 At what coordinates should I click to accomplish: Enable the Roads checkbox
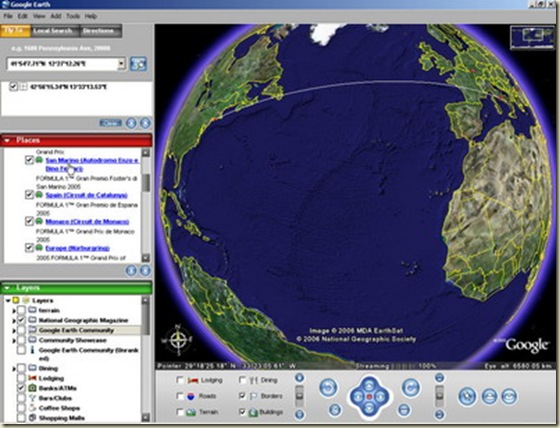click(x=180, y=396)
